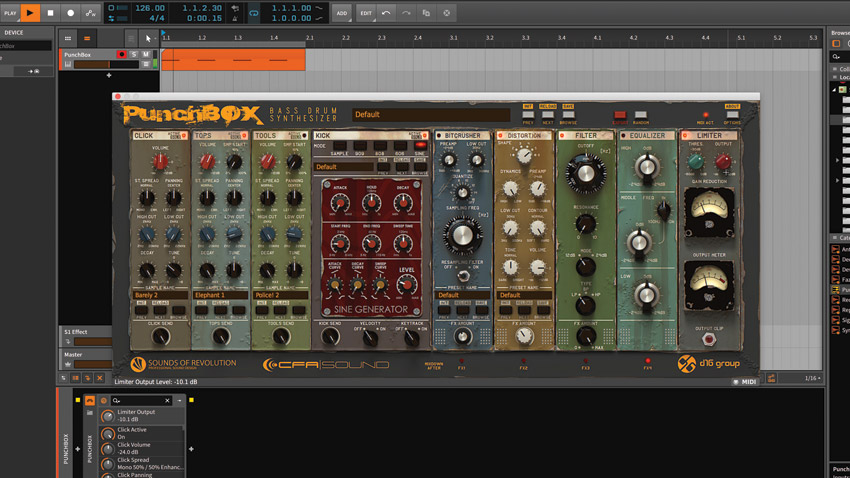Click the undo arrow icon
This screenshot has width=850, height=478.
click(386, 13)
